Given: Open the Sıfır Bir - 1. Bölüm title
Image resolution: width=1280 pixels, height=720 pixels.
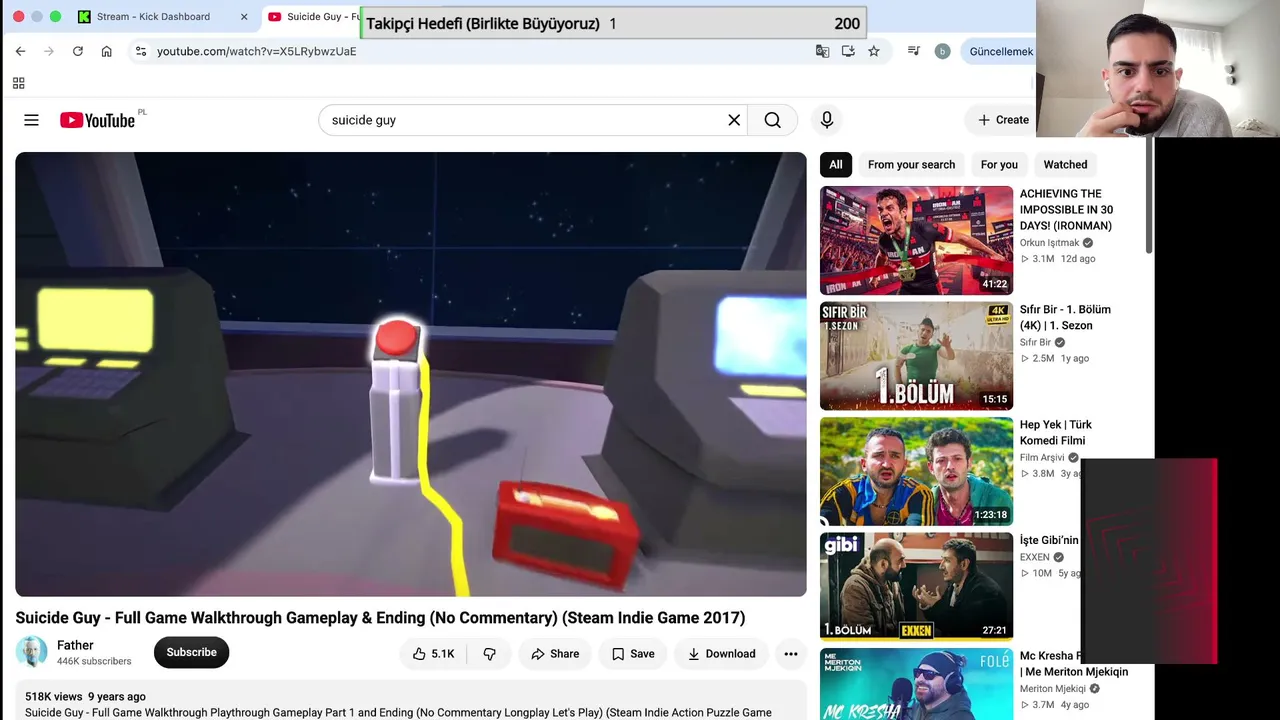Looking at the screenshot, I should (1065, 317).
